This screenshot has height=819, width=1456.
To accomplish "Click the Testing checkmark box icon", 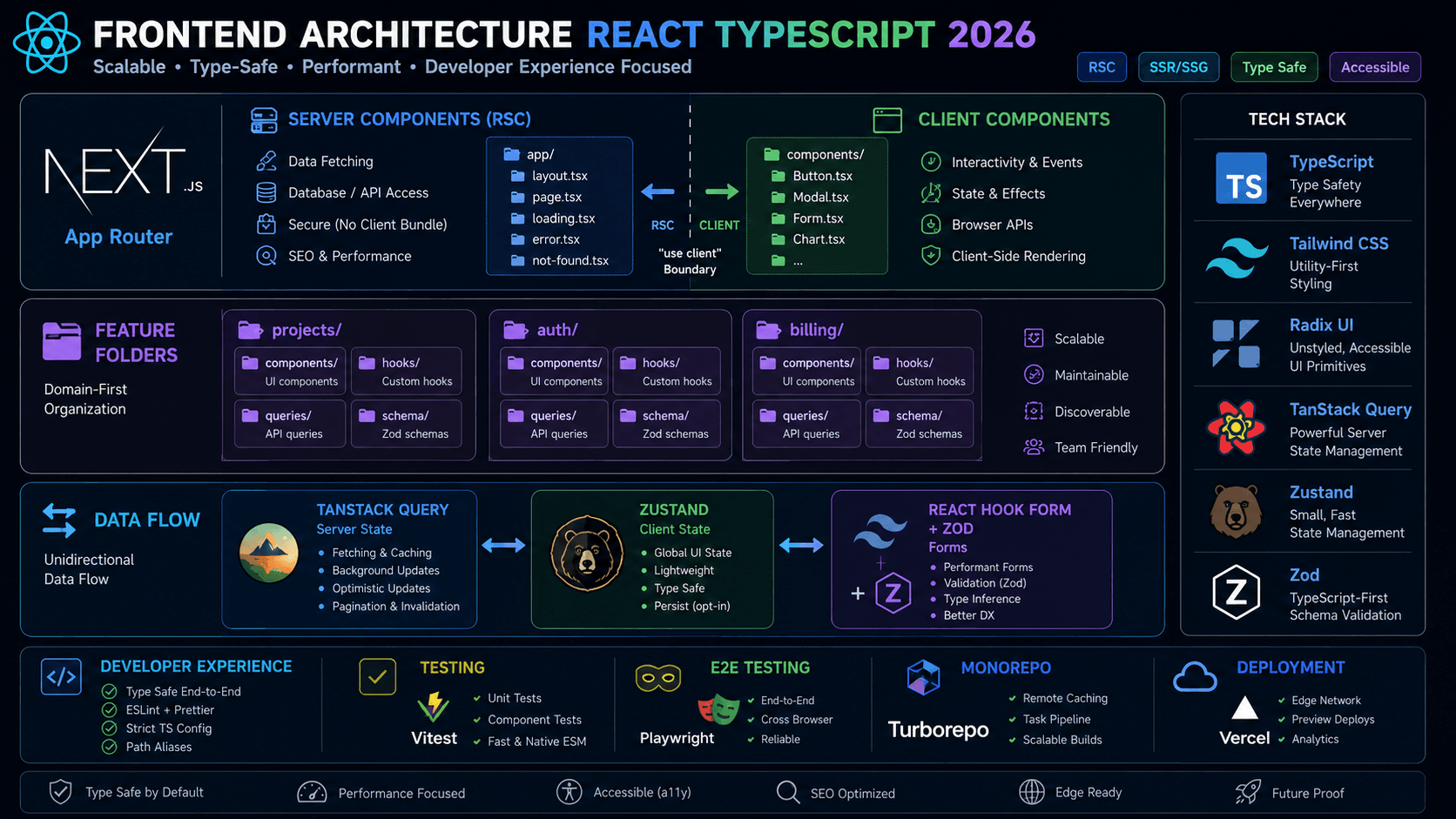I will [378, 676].
